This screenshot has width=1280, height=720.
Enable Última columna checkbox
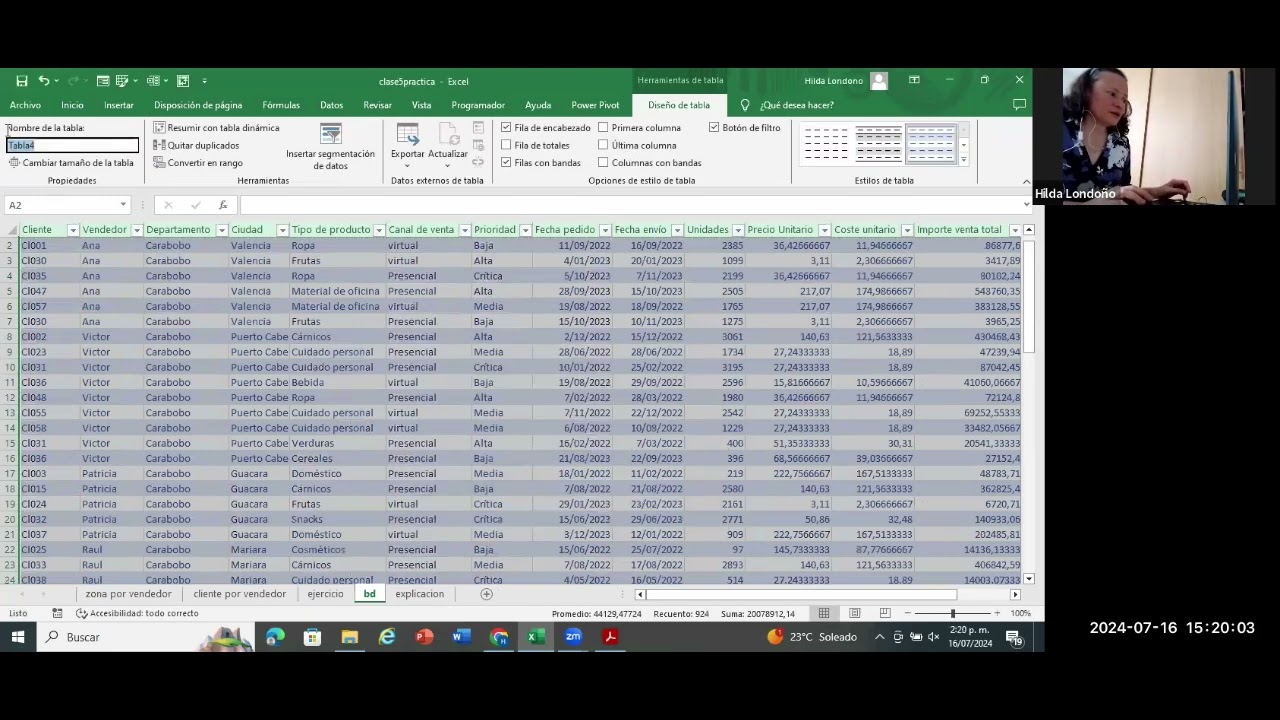coord(603,145)
